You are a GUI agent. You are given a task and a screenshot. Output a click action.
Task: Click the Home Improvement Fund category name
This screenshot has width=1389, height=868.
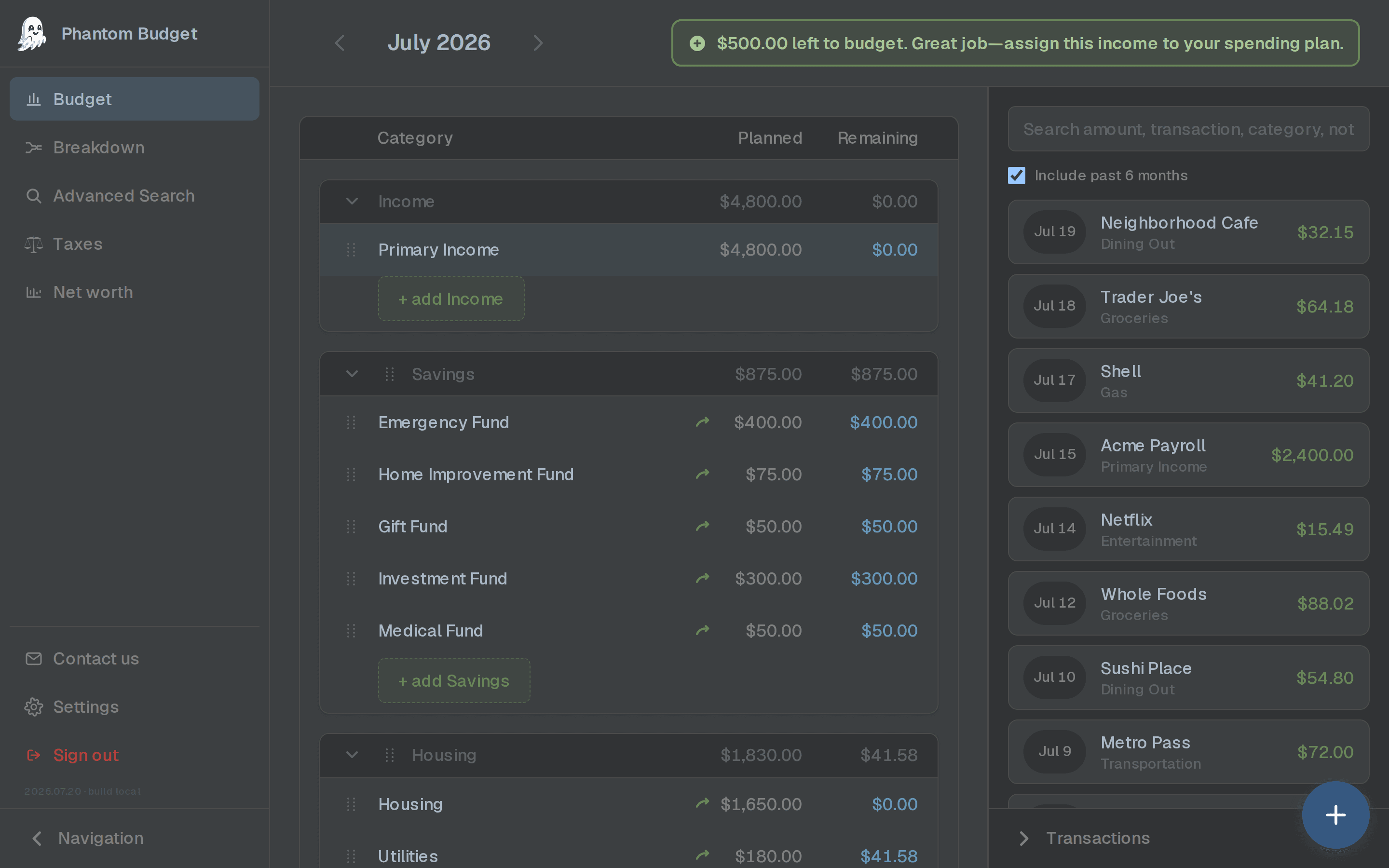click(476, 475)
